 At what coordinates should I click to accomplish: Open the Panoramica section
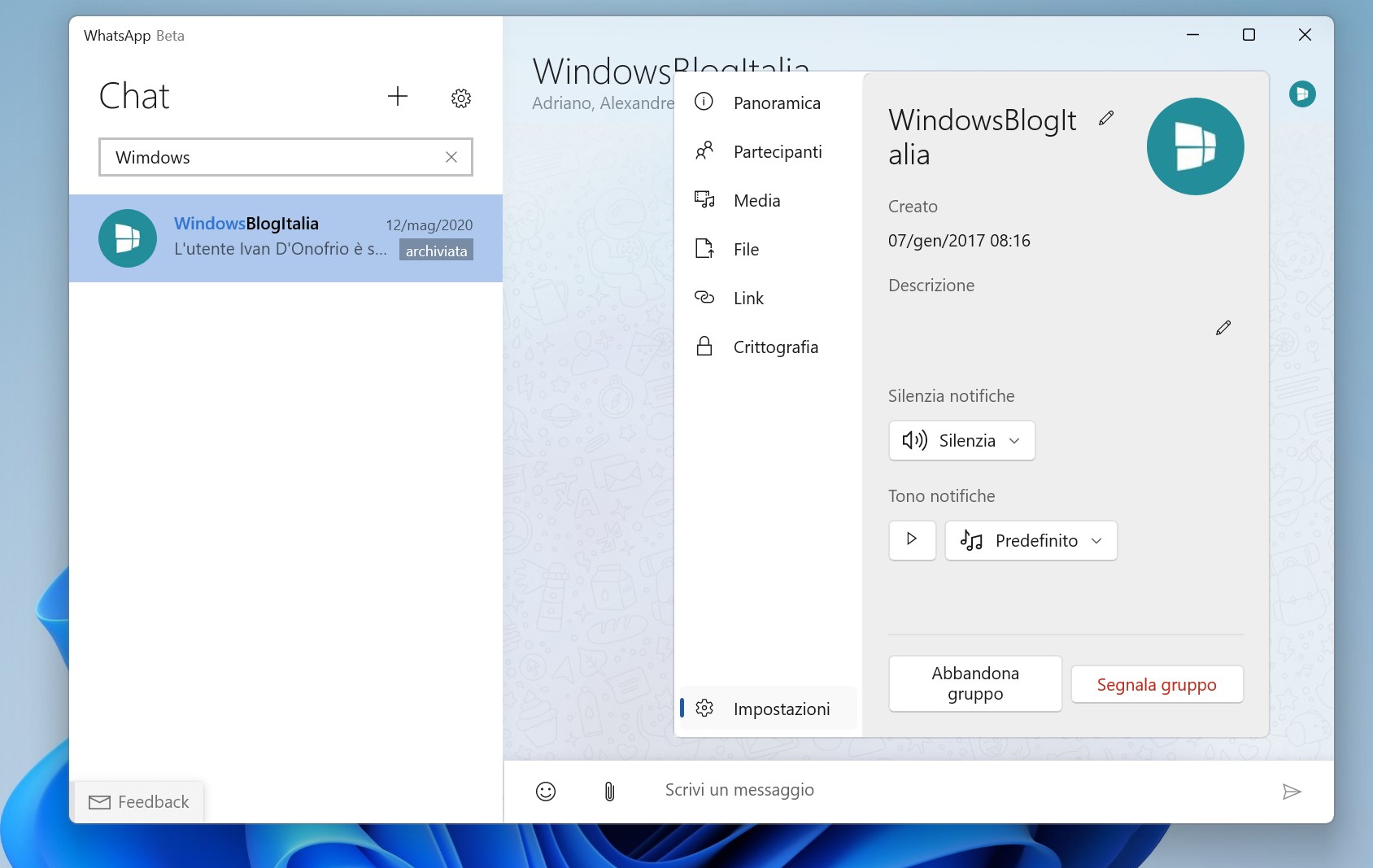coord(768,103)
